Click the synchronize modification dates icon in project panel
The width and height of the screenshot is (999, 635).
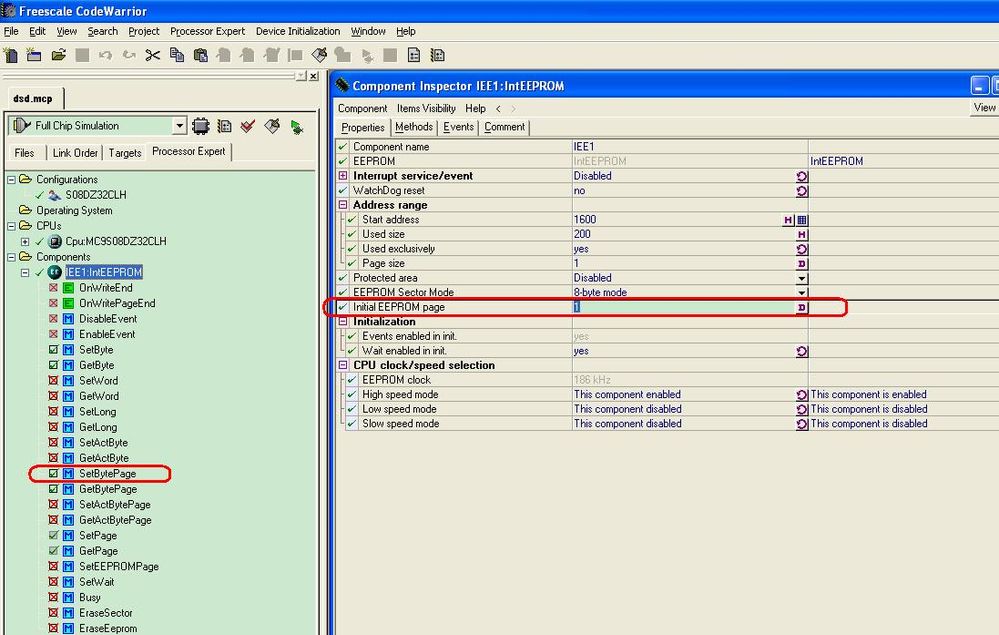pyautogui.click(x=224, y=126)
